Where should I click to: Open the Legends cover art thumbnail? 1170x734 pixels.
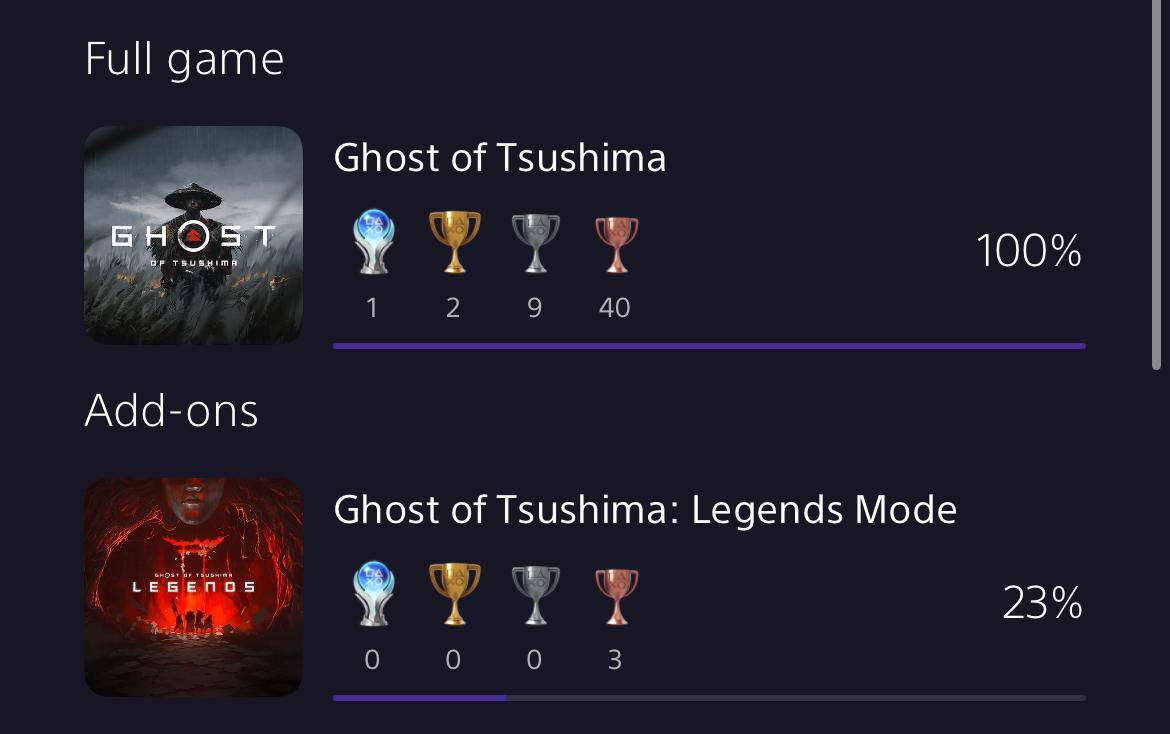[x=193, y=587]
